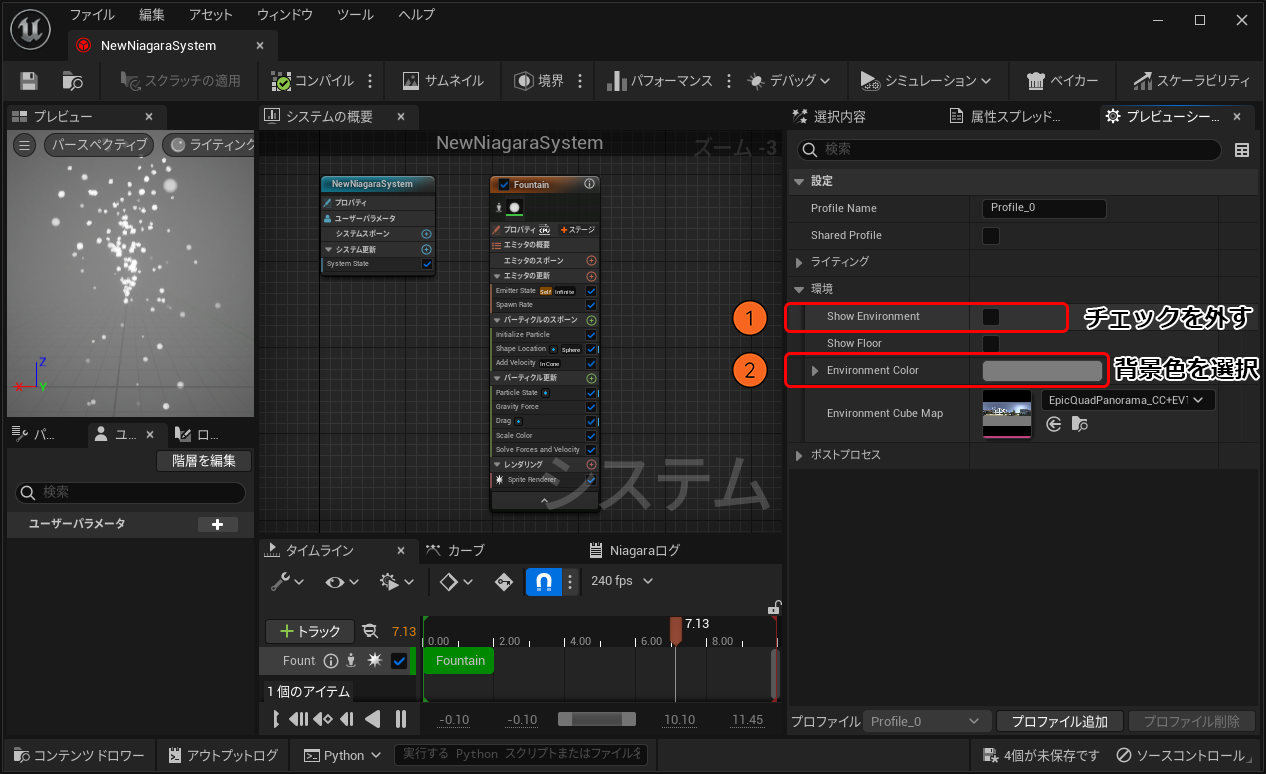
Task: Enable the Shared Profile checkbox
Action: 991,236
